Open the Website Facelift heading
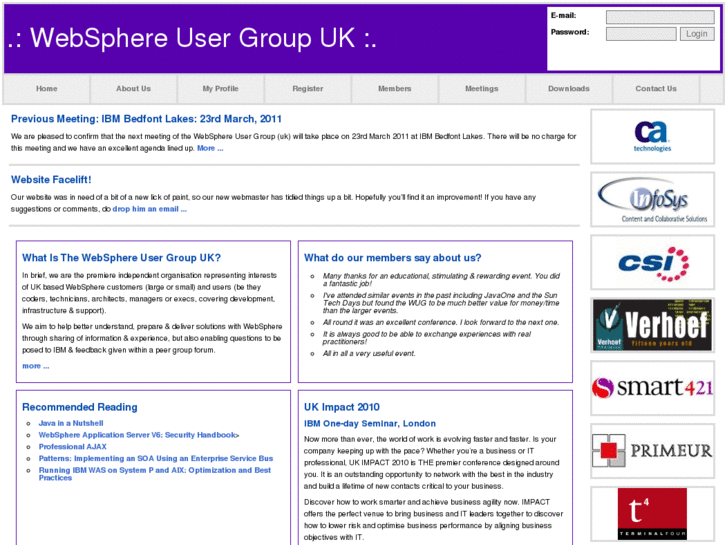Screen dimensions: 727x545 click(x=51, y=180)
